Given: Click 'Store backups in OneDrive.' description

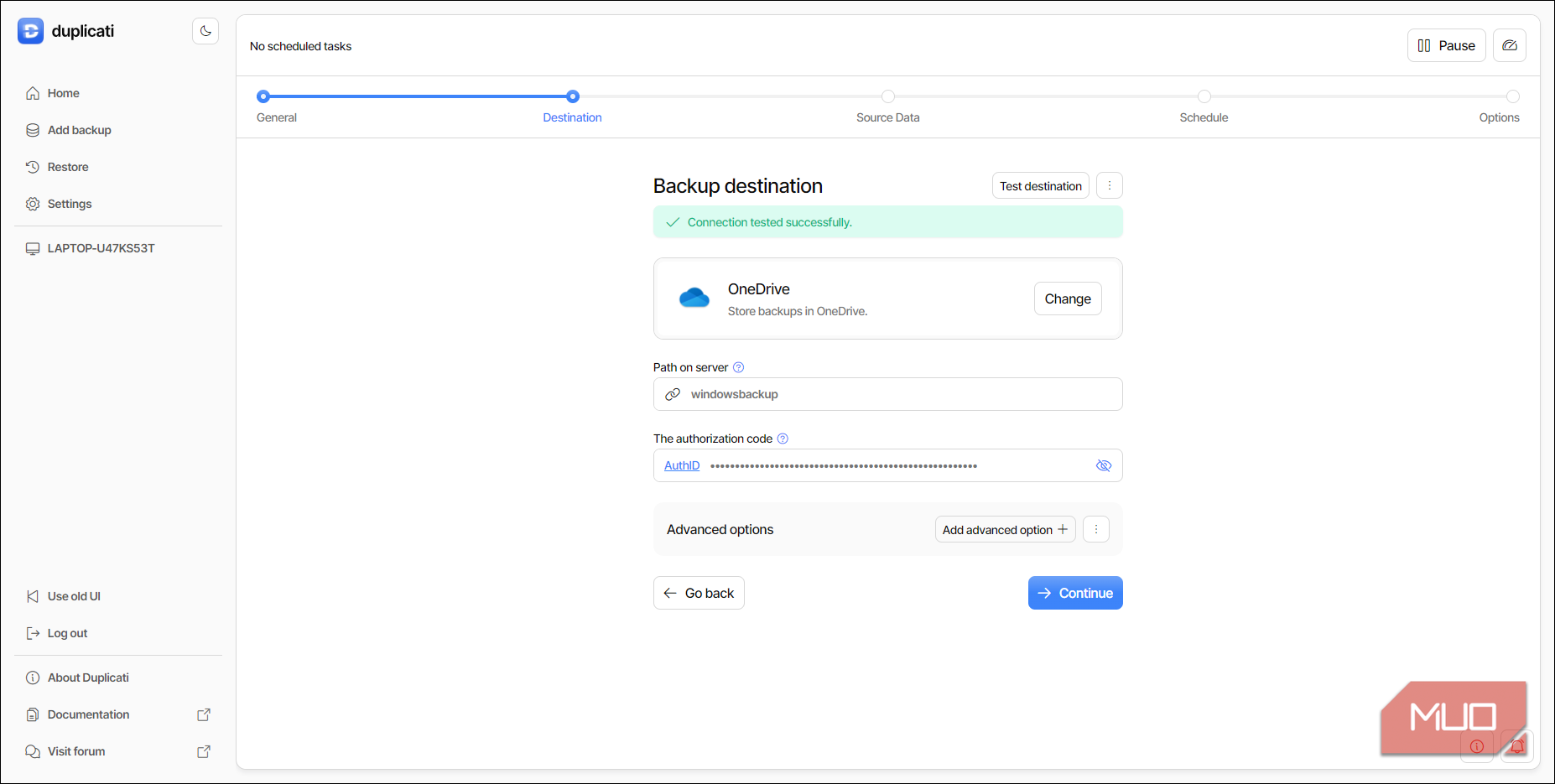Looking at the screenshot, I should (x=798, y=311).
